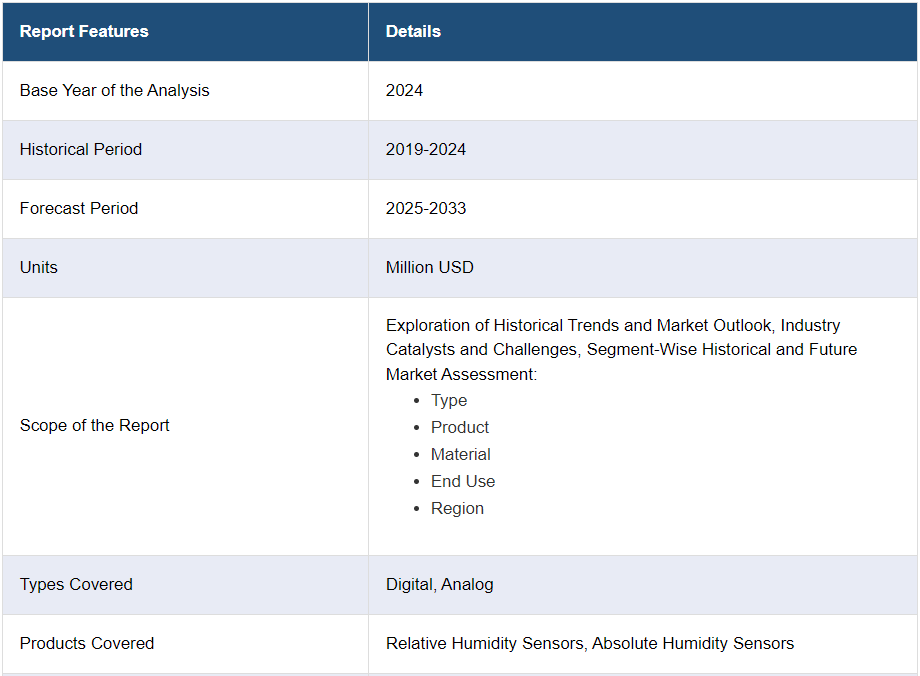Click the Product bullet item
Viewport: 920px width, 676px height.
click(x=460, y=427)
